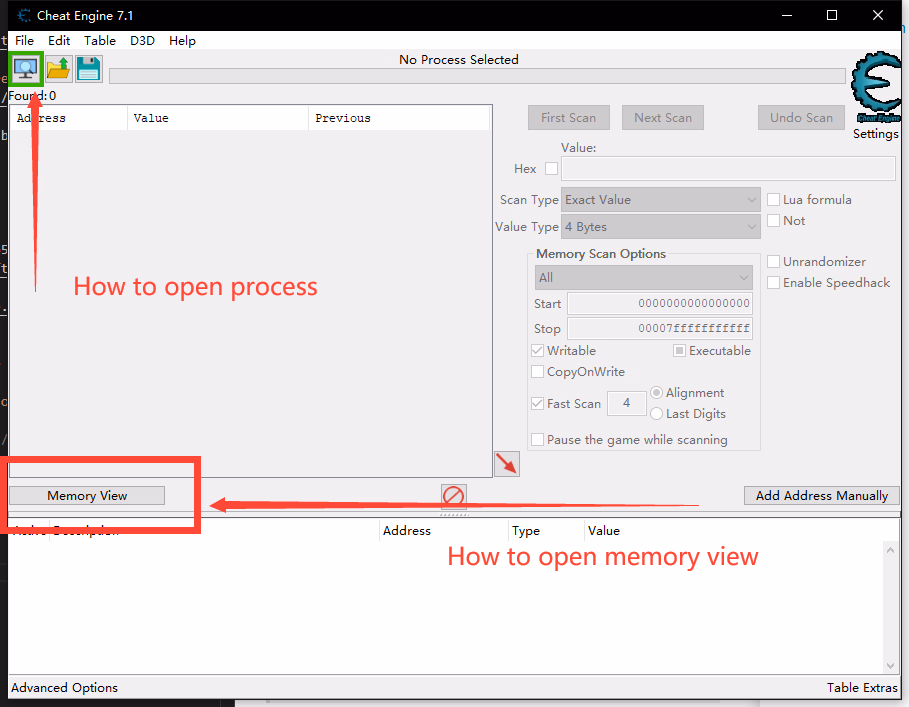This screenshot has width=909, height=707.
Task: Open Advanced Options
Action: [64, 687]
